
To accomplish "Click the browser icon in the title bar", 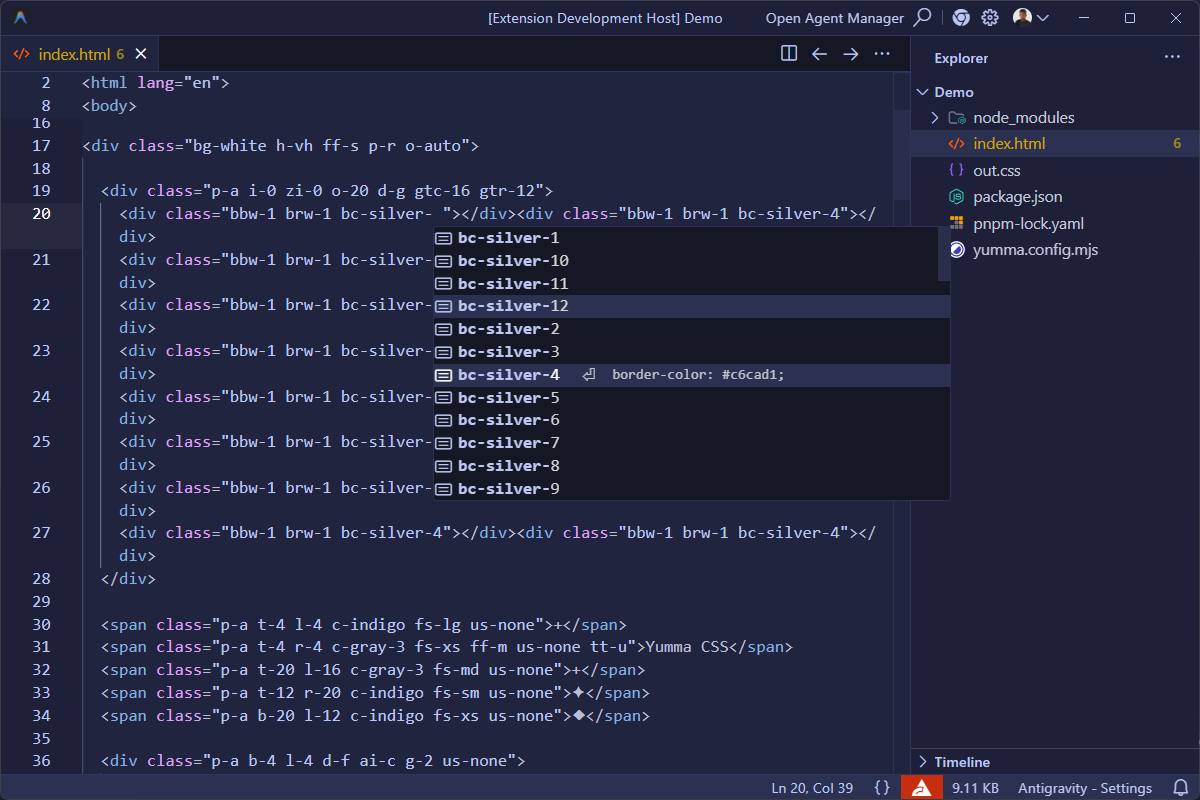I will [x=960, y=17].
